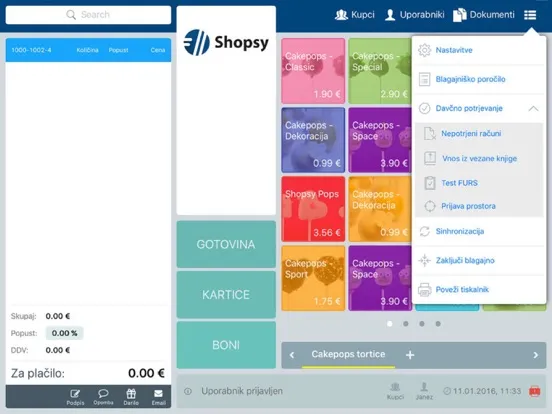The image size is (552, 414).
Task: Click the Poveži tiskalnik printer icon
Action: pyautogui.click(x=425, y=289)
